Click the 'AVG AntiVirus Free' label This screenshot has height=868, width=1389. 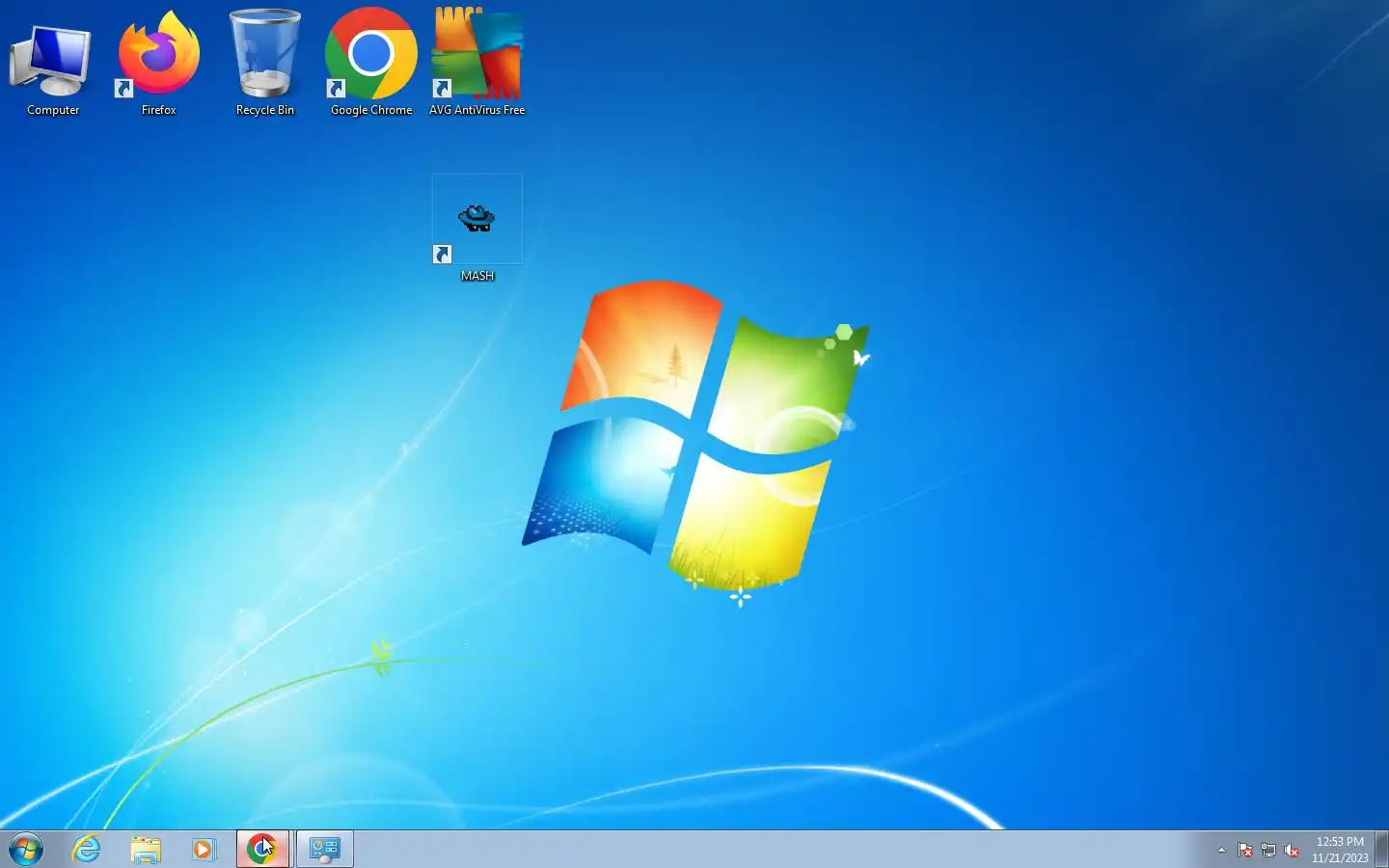pyautogui.click(x=477, y=110)
